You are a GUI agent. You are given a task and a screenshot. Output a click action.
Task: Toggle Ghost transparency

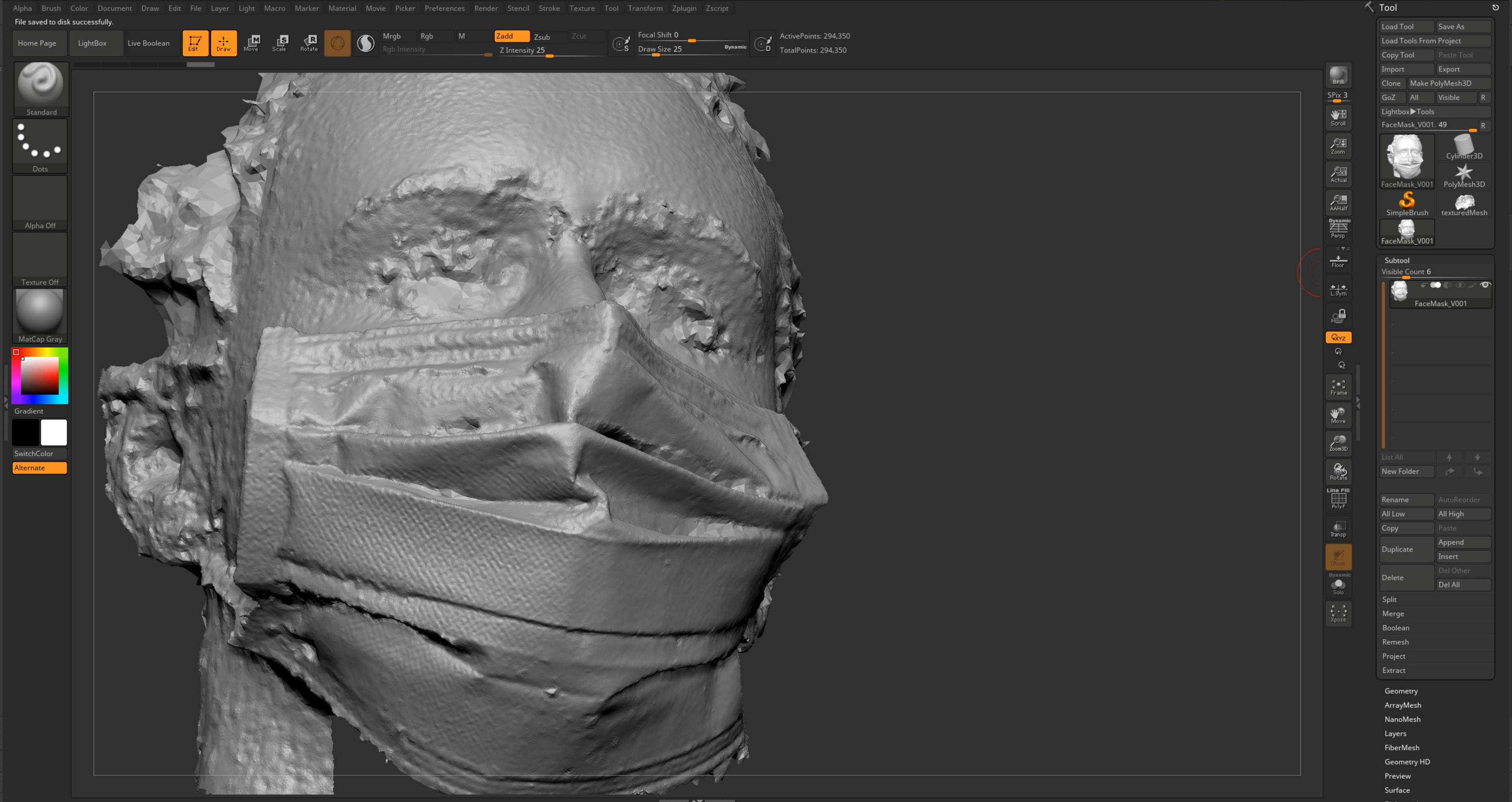coord(1338,557)
